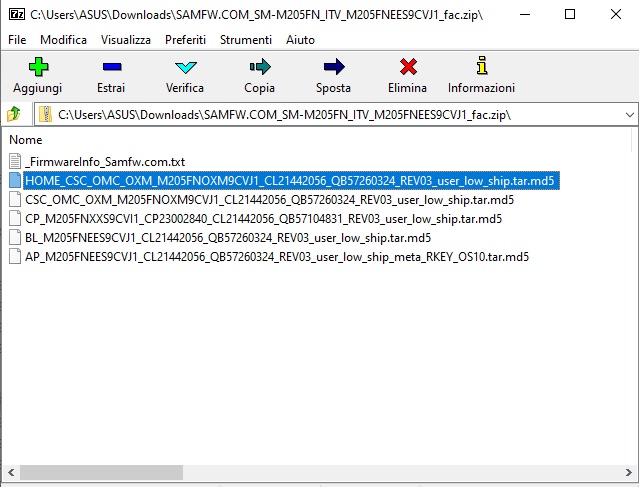639x487 pixels.
Task: Click the CP_M205FNXXS9CVI1 file icon
Action: coord(15,218)
